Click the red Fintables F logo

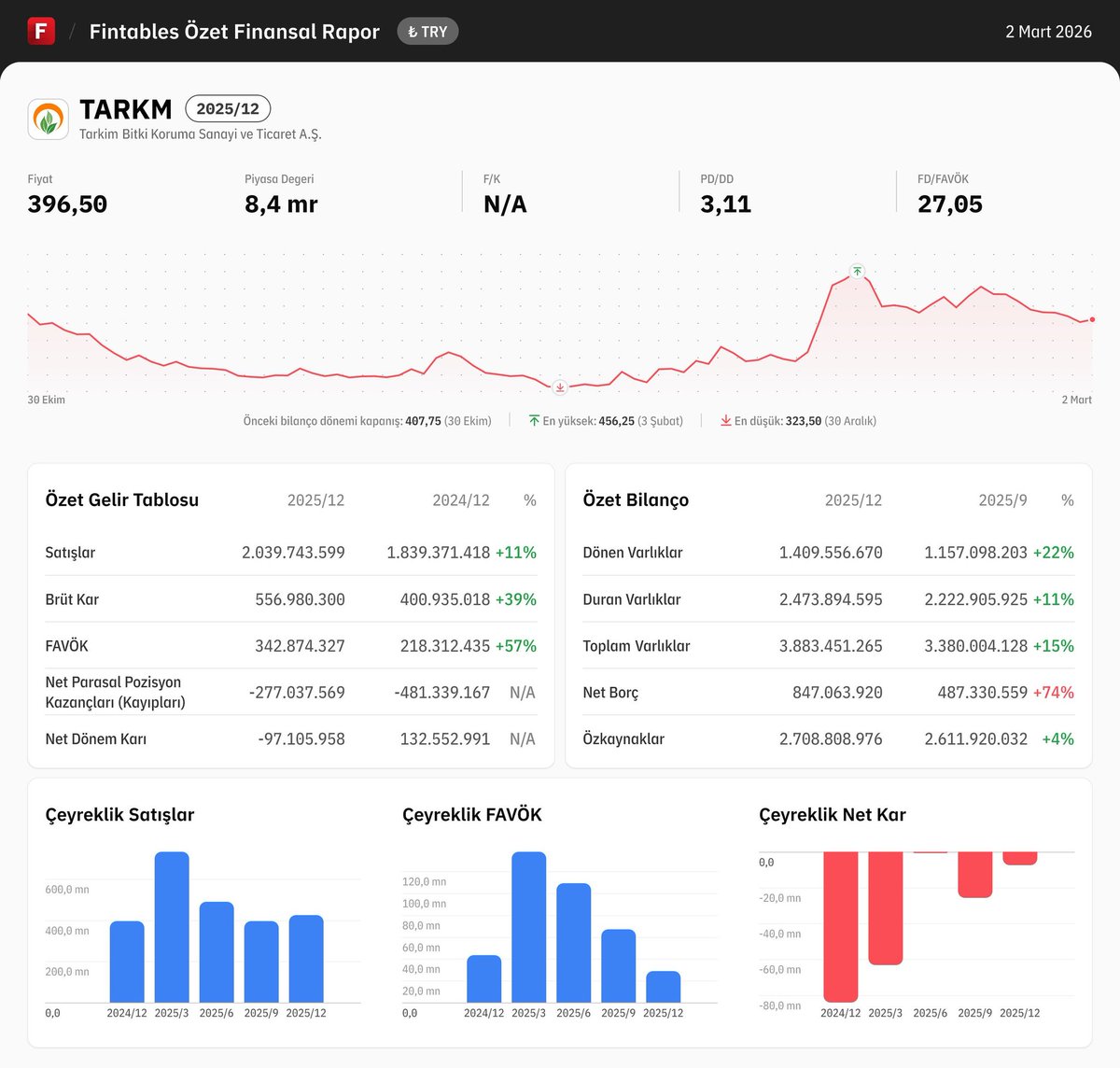pyautogui.click(x=41, y=31)
